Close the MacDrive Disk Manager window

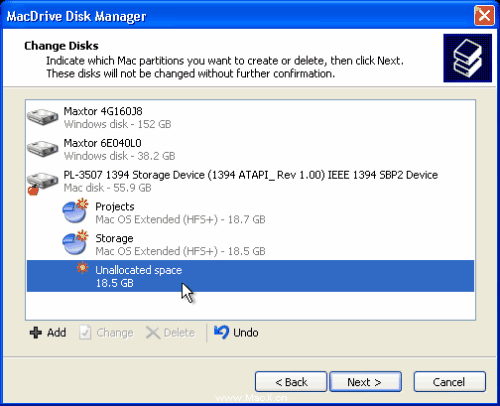click(484, 15)
